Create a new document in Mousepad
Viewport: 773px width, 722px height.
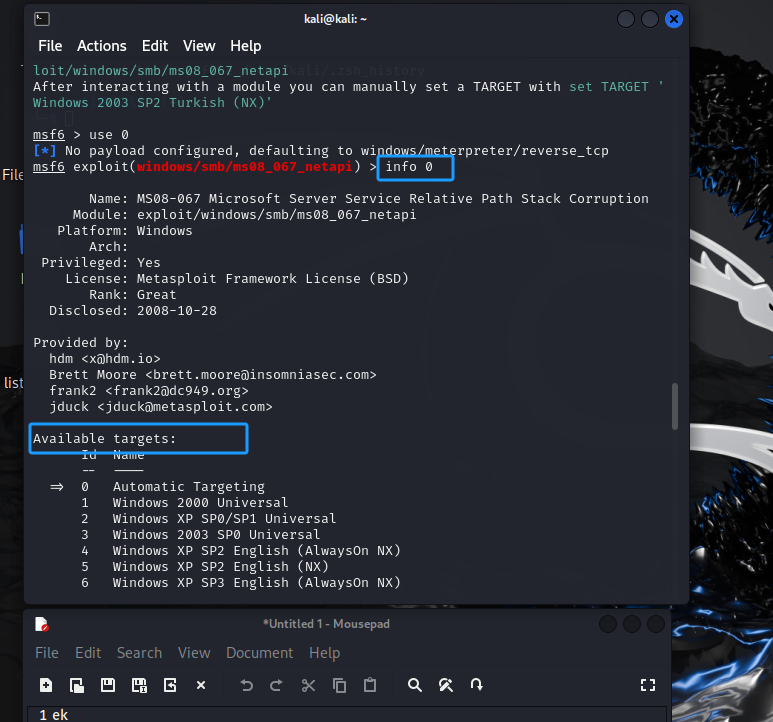click(46, 685)
